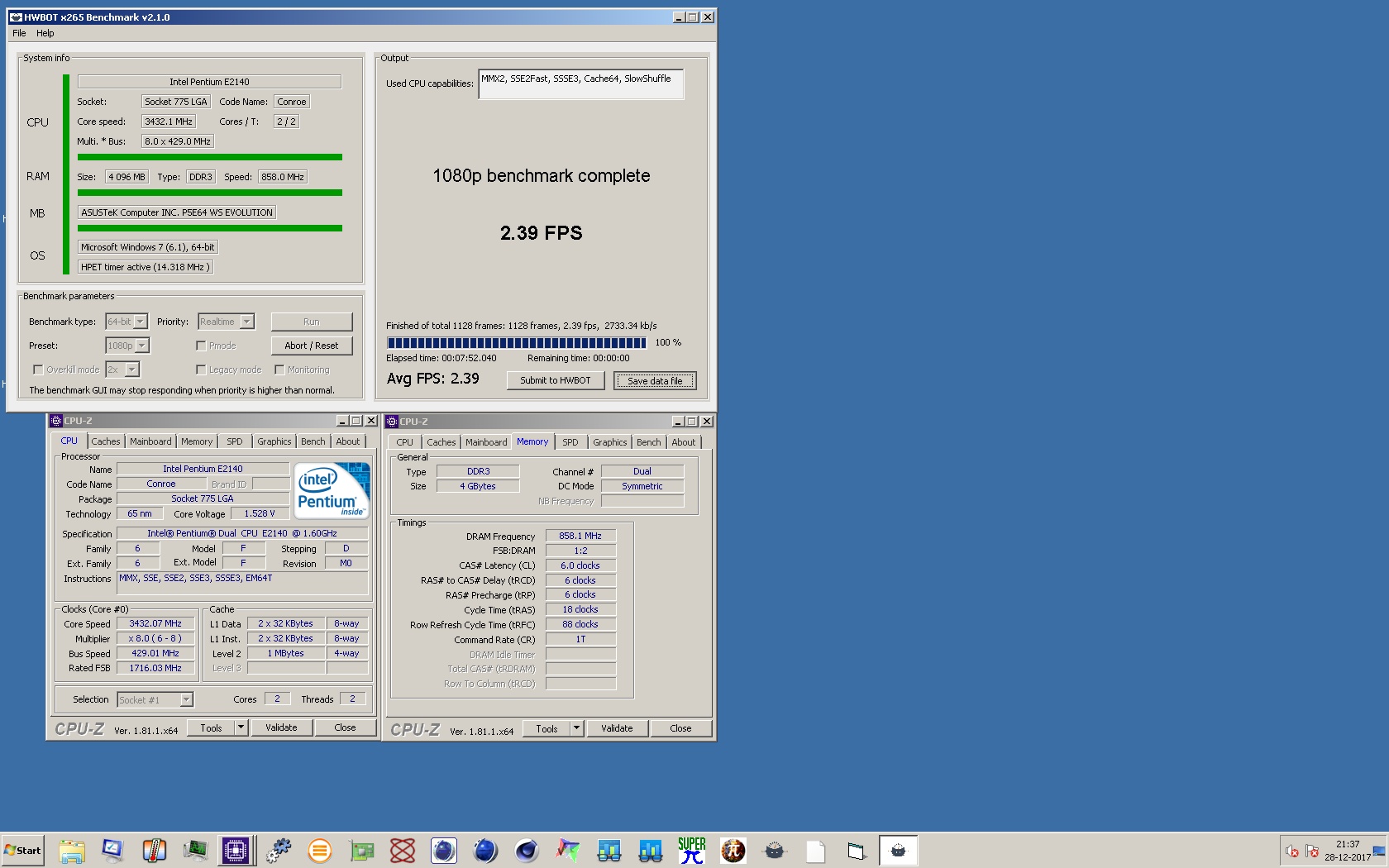Click the purple CPU-Z chip taskbar icon
The image size is (1389, 868).
point(236,850)
